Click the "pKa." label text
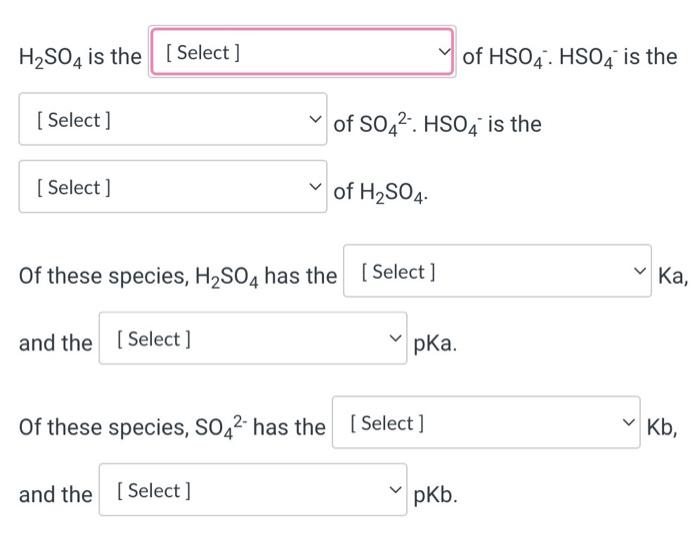700x556 pixels. coord(435,345)
